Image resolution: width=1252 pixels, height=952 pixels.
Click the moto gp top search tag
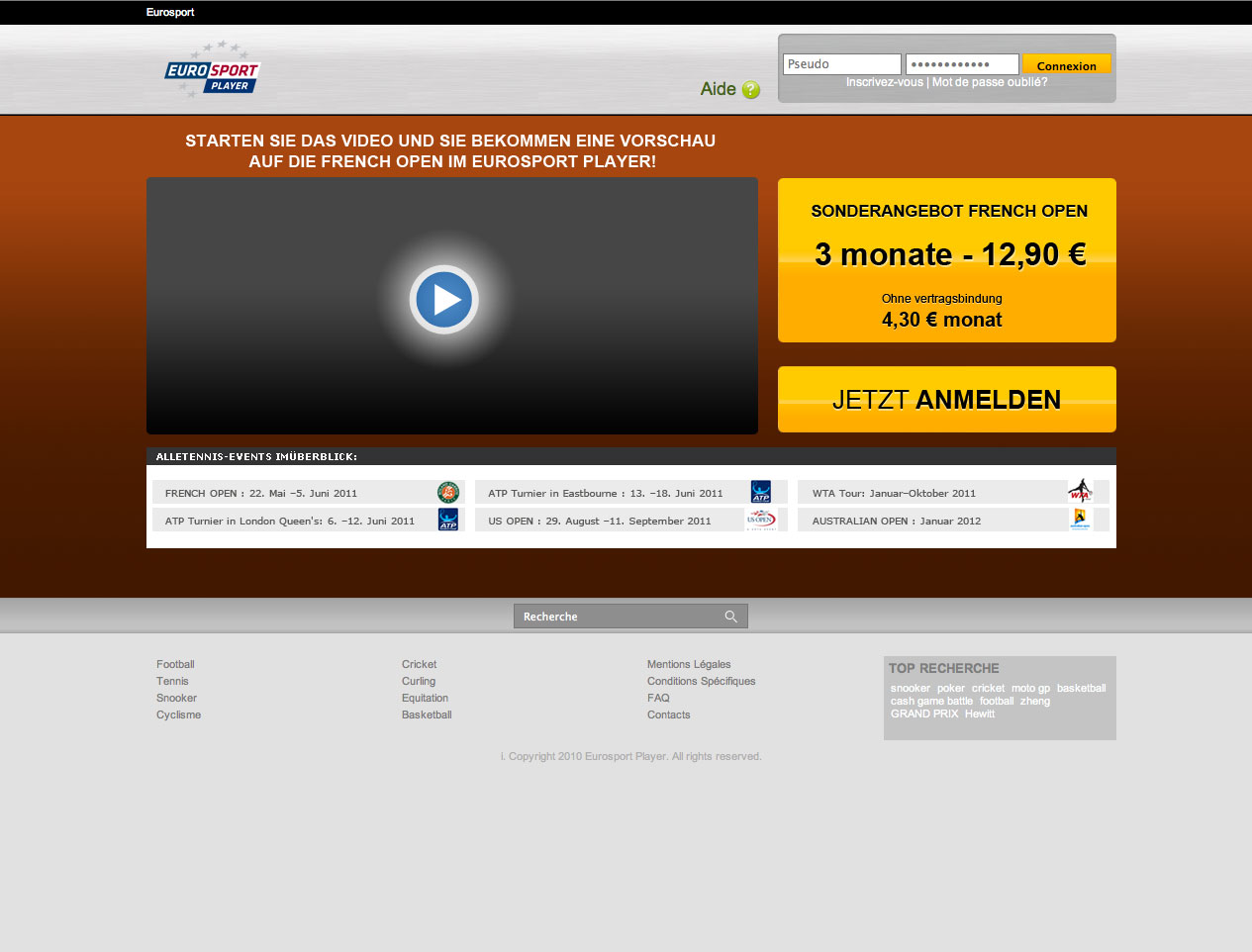1030,688
